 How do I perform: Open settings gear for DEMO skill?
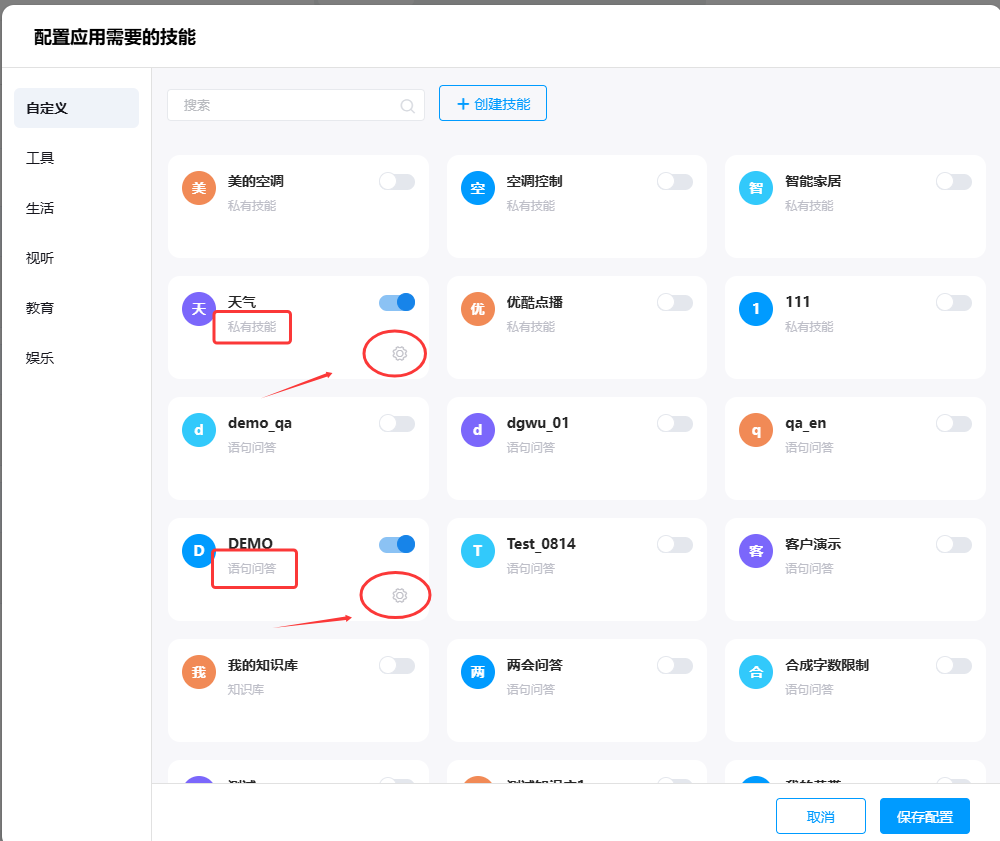[399, 595]
